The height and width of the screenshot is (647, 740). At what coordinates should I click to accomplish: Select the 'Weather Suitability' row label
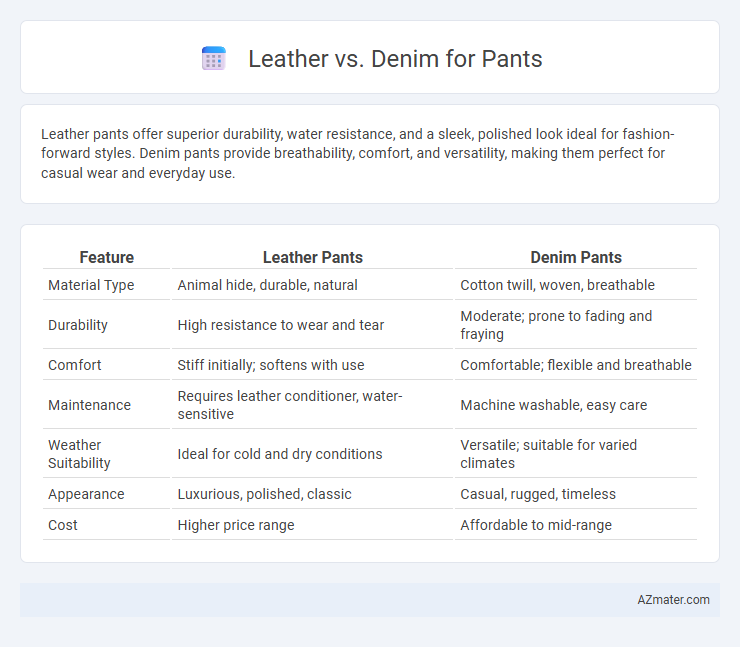pos(79,454)
